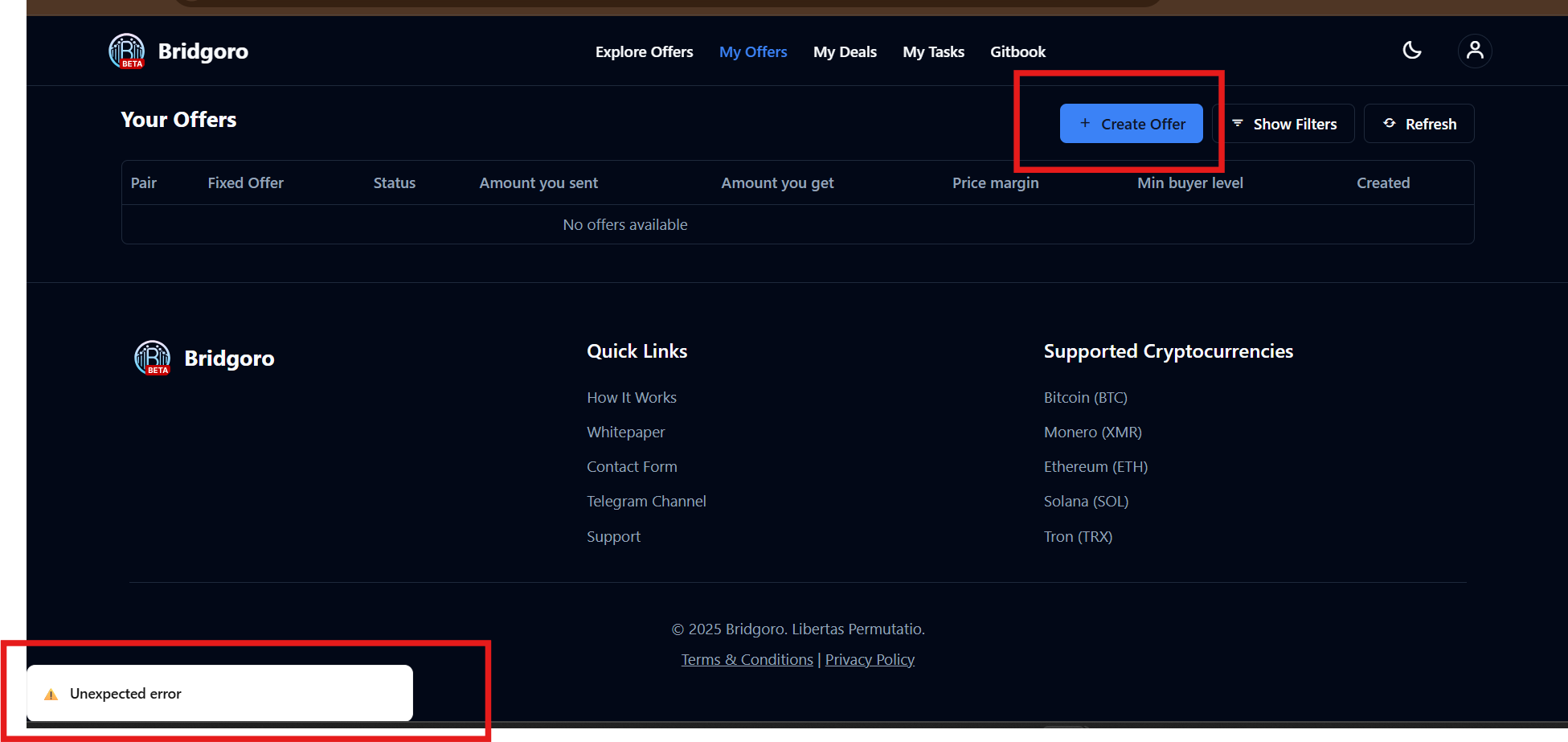
Task: Open Terms & Conditions link
Action: tap(747, 660)
